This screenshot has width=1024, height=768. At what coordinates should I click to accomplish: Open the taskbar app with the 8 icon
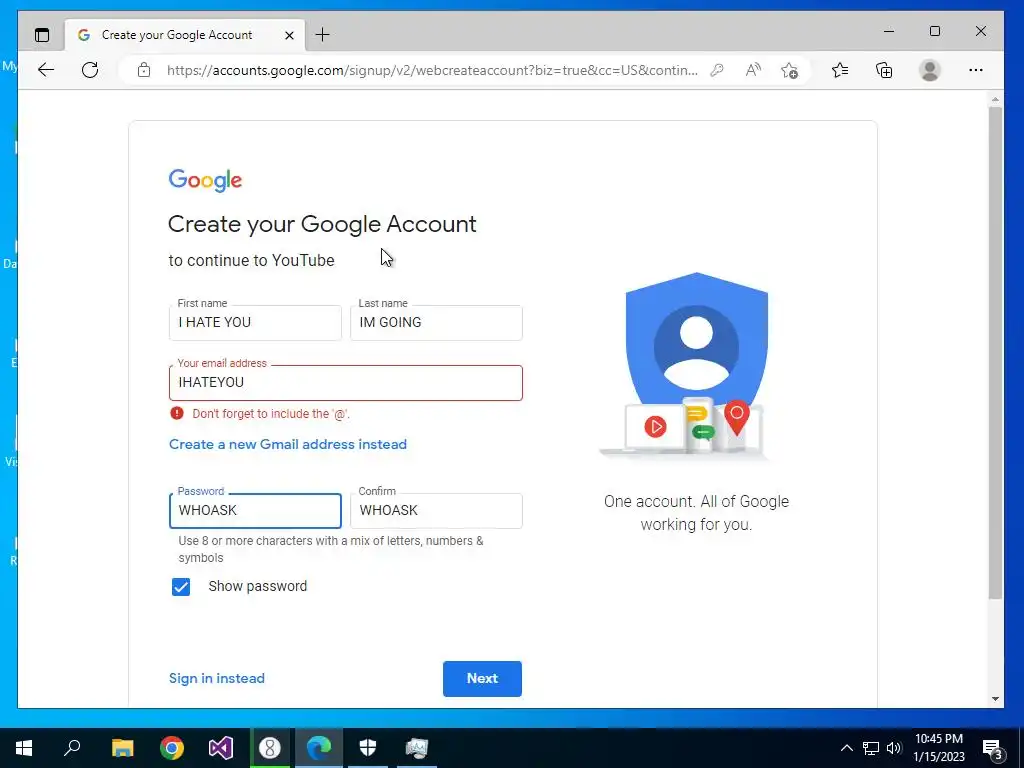(270, 748)
